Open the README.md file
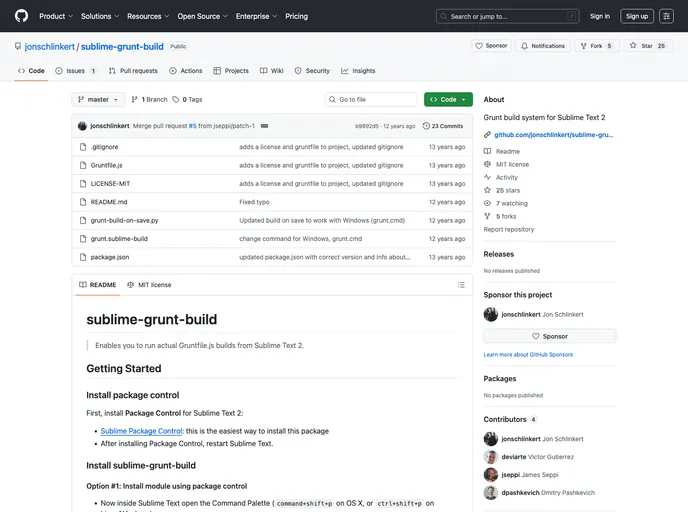 coord(109,202)
